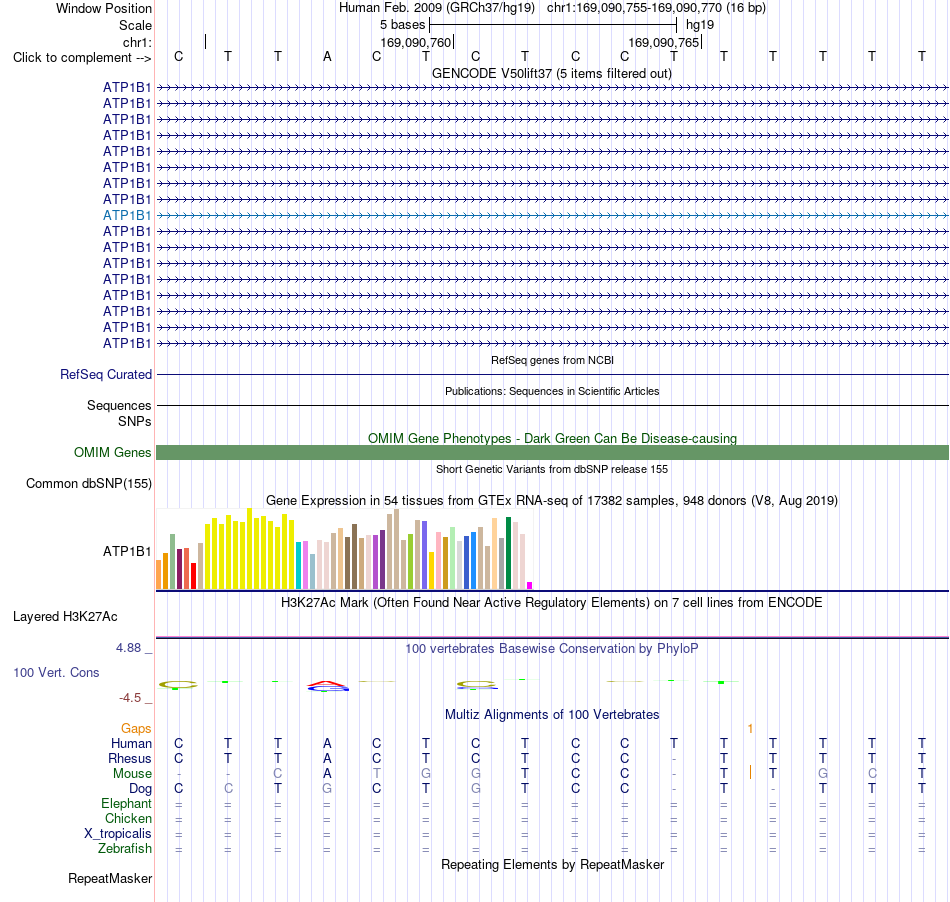950x902 pixels.
Task: Open 'Repeating Elements by RepeatMasker' track title
Action: (553, 865)
